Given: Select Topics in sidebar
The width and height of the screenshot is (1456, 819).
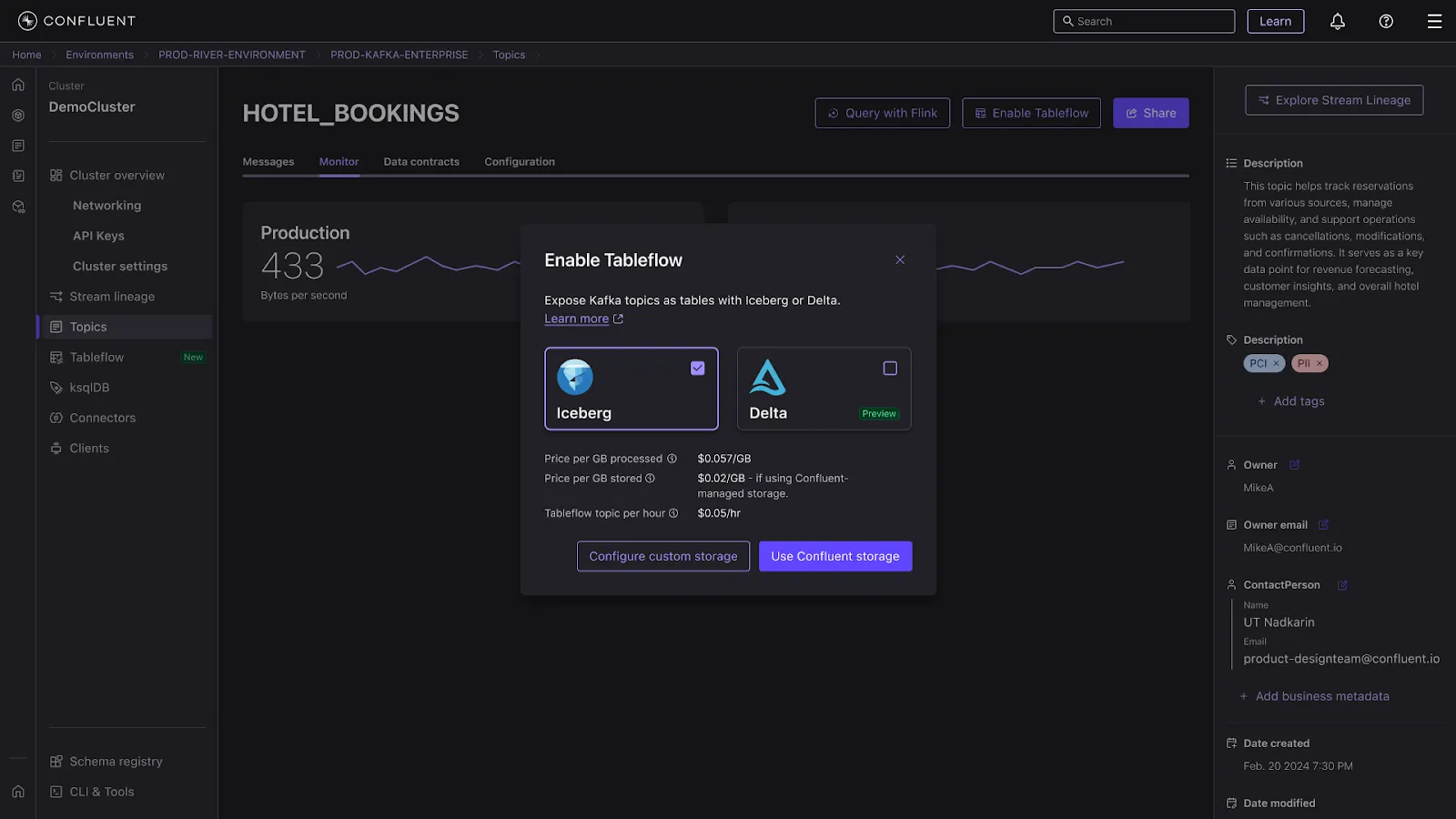Looking at the screenshot, I should click(x=126, y=327).
